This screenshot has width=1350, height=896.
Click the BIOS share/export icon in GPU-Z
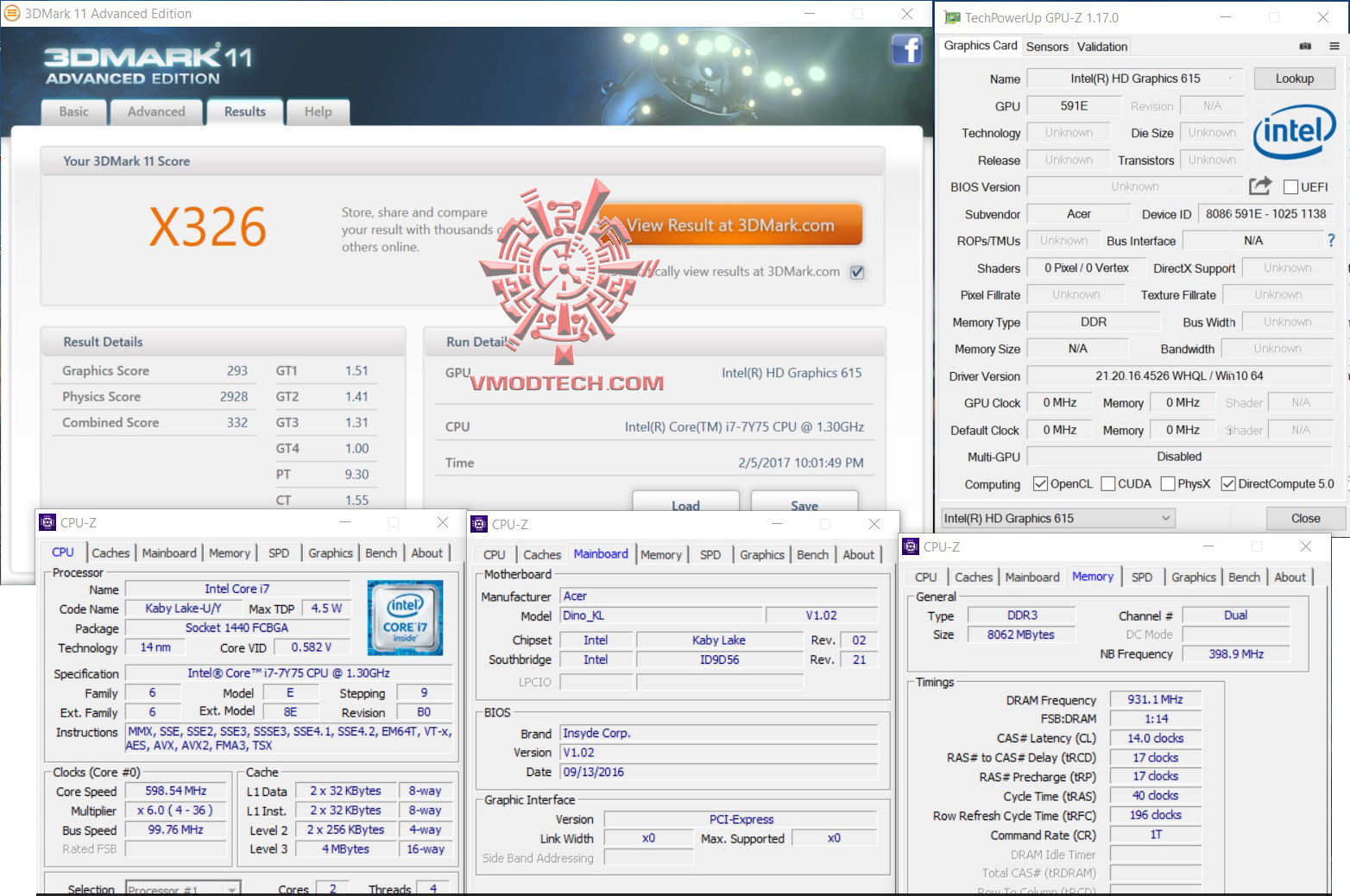[x=1260, y=186]
